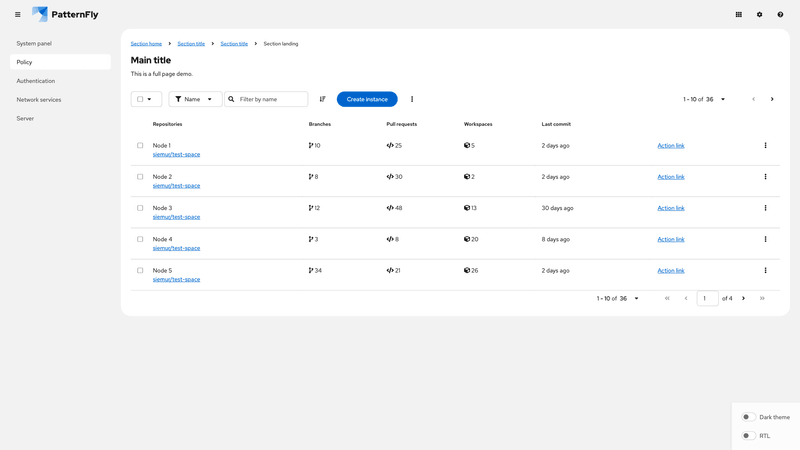Click Action link in Node 5 row
Screen dimensions: 800x450
click(x=671, y=270)
